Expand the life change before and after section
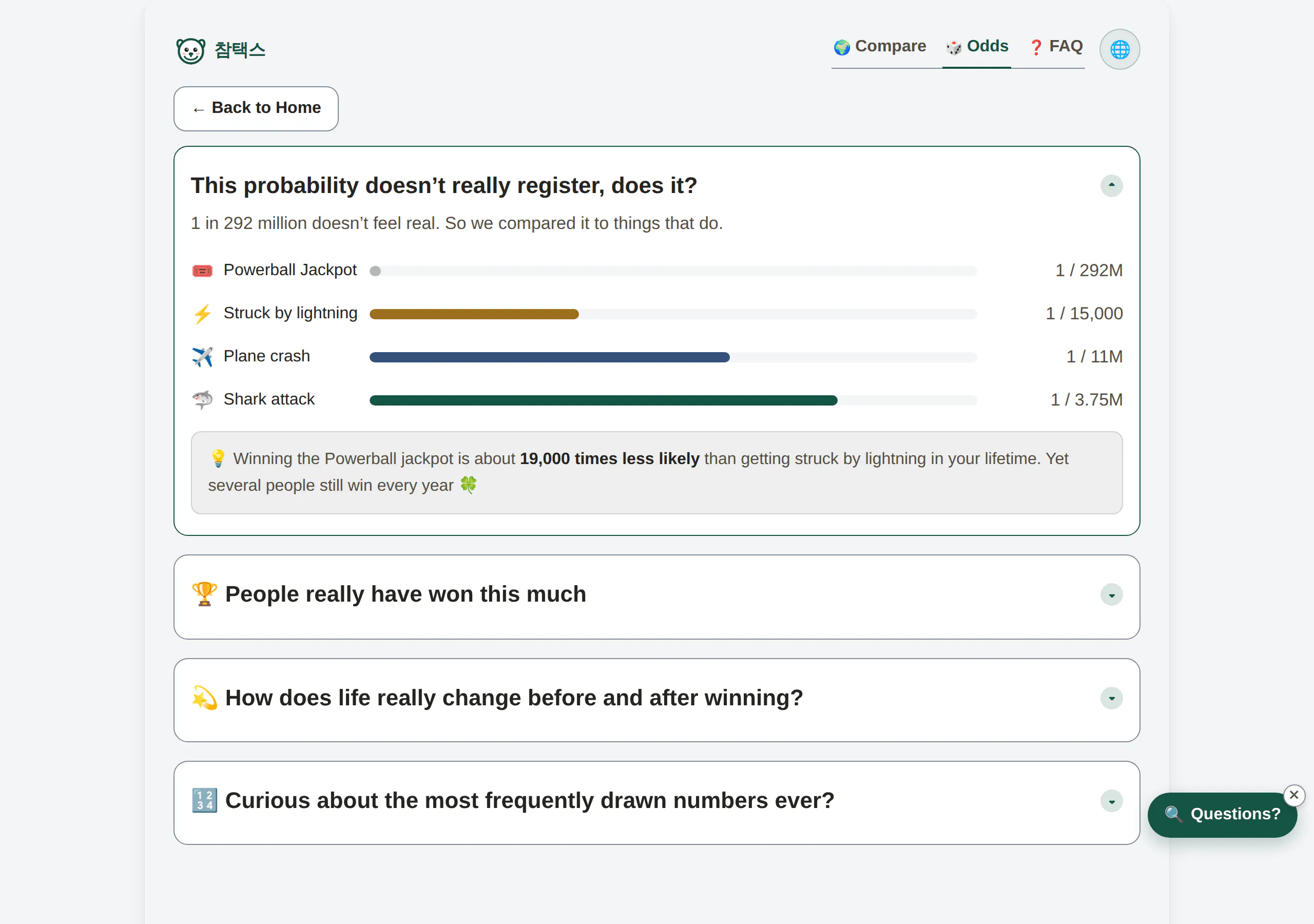Screen dimensions: 1314x924 [x=1111, y=699]
